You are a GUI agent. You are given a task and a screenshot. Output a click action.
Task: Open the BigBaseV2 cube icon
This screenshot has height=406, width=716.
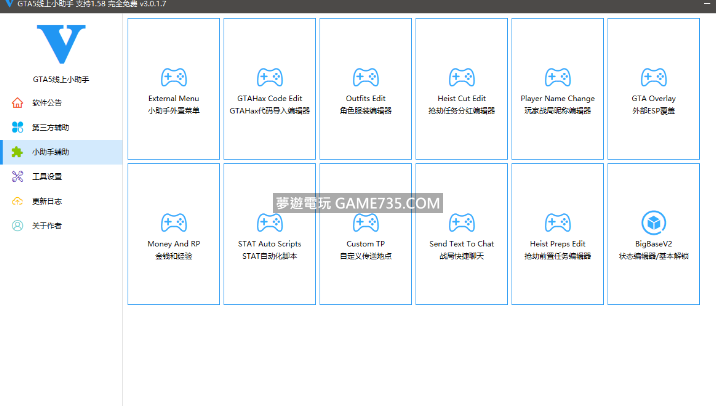(x=653, y=223)
